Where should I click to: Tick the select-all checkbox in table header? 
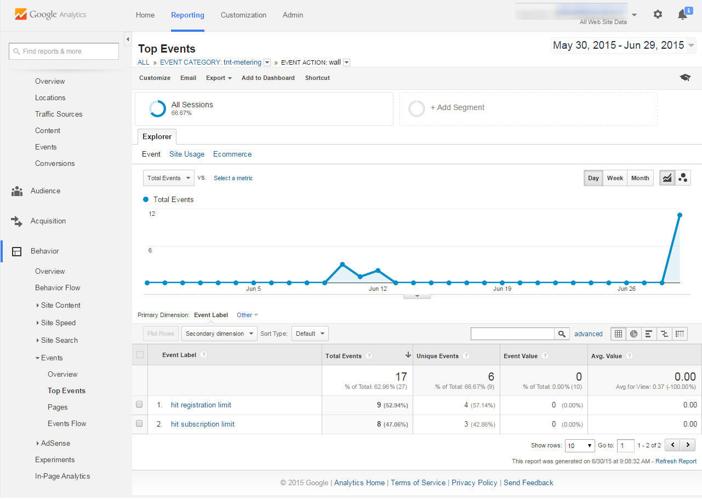click(140, 355)
